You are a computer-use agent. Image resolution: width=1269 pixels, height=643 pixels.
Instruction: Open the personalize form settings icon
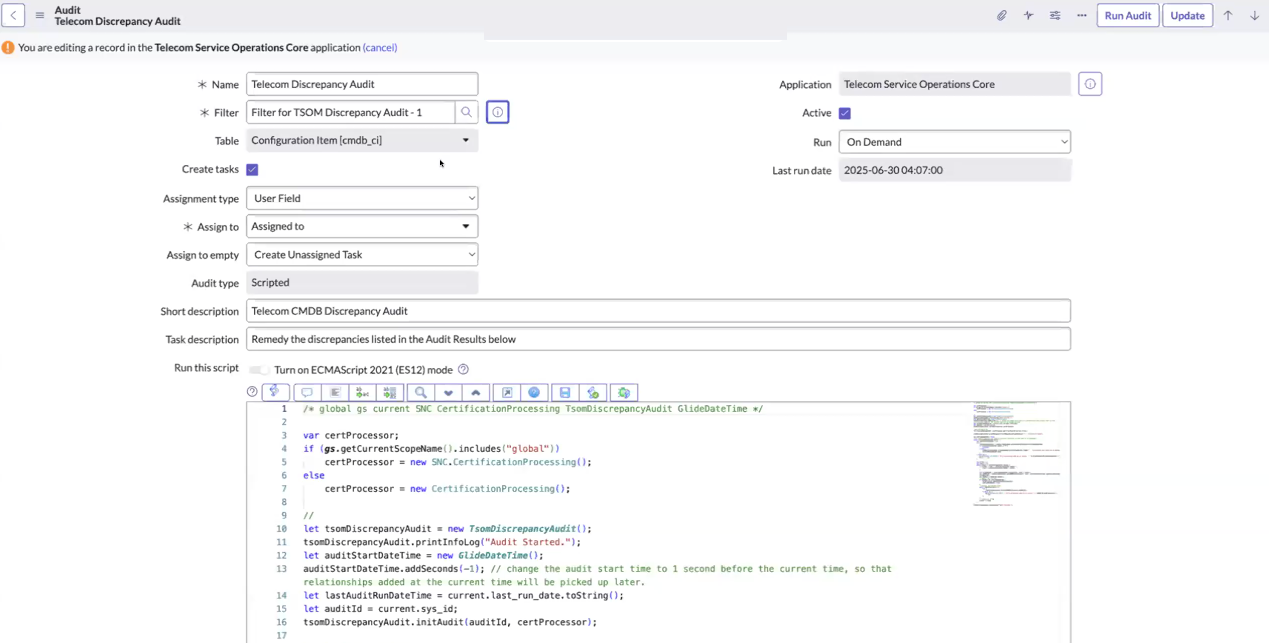pyautogui.click(x=1055, y=15)
